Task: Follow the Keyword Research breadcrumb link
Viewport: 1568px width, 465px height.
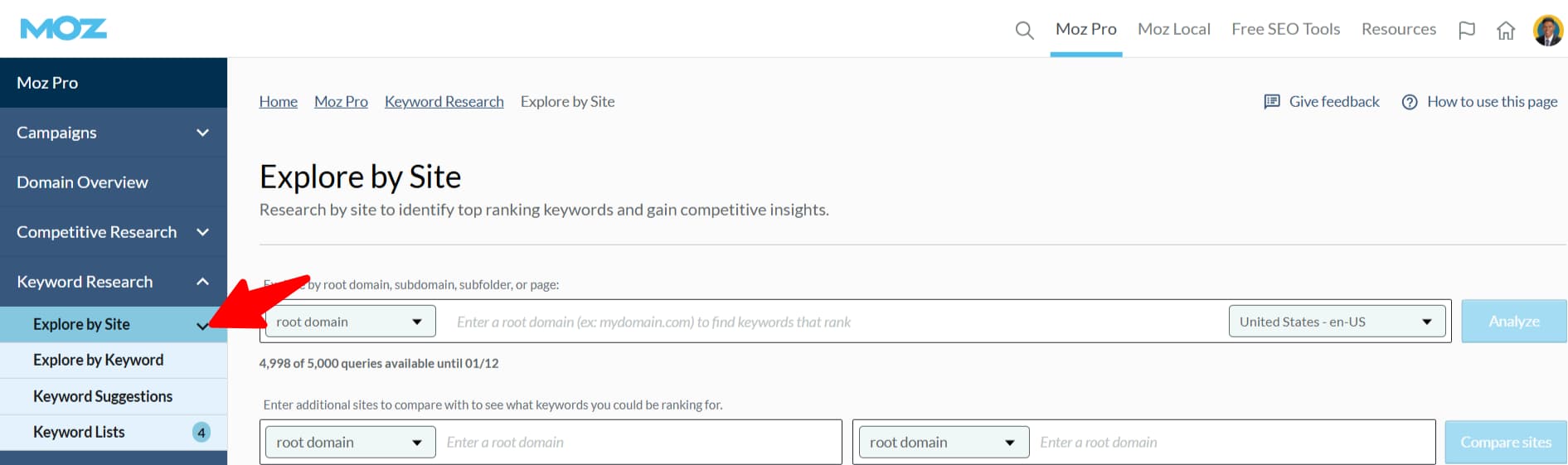Action: 444,102
